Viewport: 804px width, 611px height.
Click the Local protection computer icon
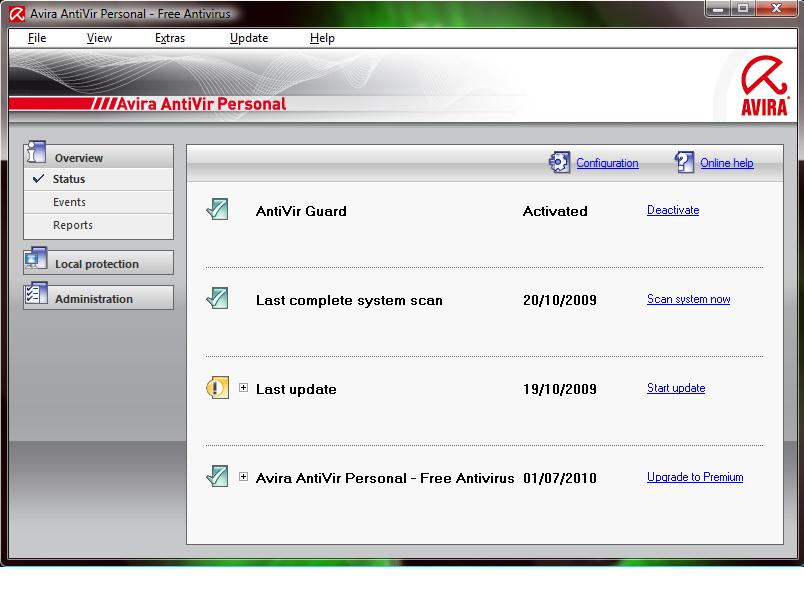[x=35, y=259]
